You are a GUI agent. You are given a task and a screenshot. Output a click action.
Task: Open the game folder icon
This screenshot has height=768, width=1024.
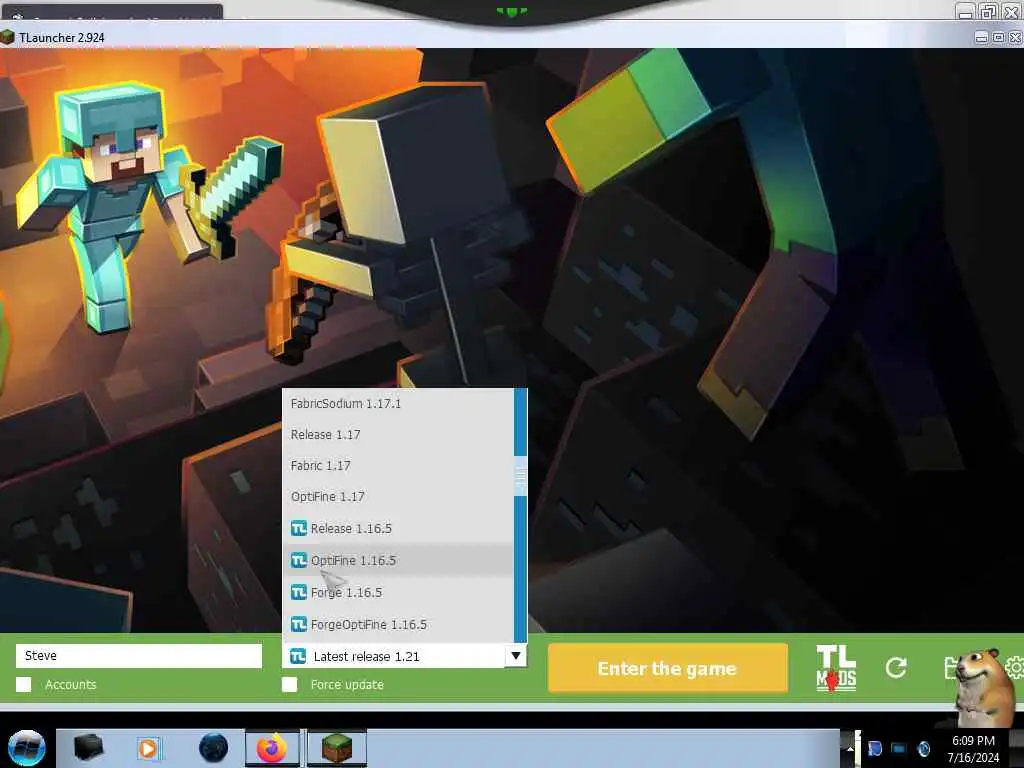click(x=952, y=668)
